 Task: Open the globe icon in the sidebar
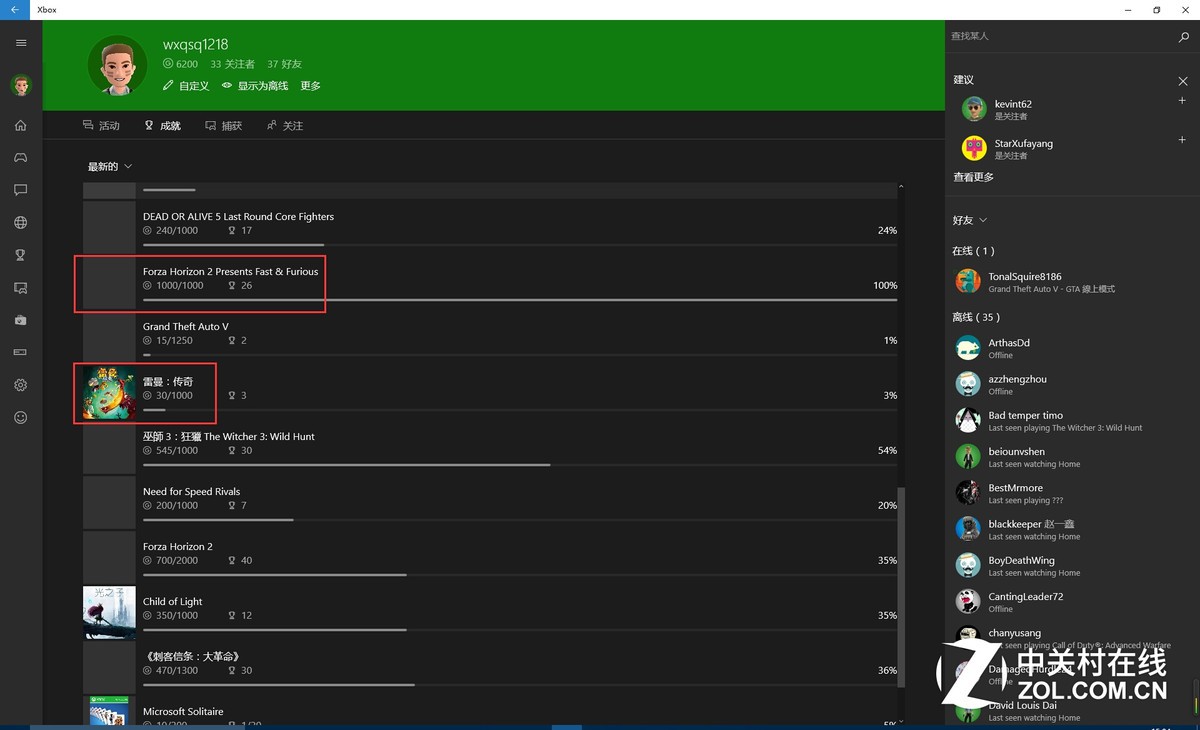pos(21,223)
